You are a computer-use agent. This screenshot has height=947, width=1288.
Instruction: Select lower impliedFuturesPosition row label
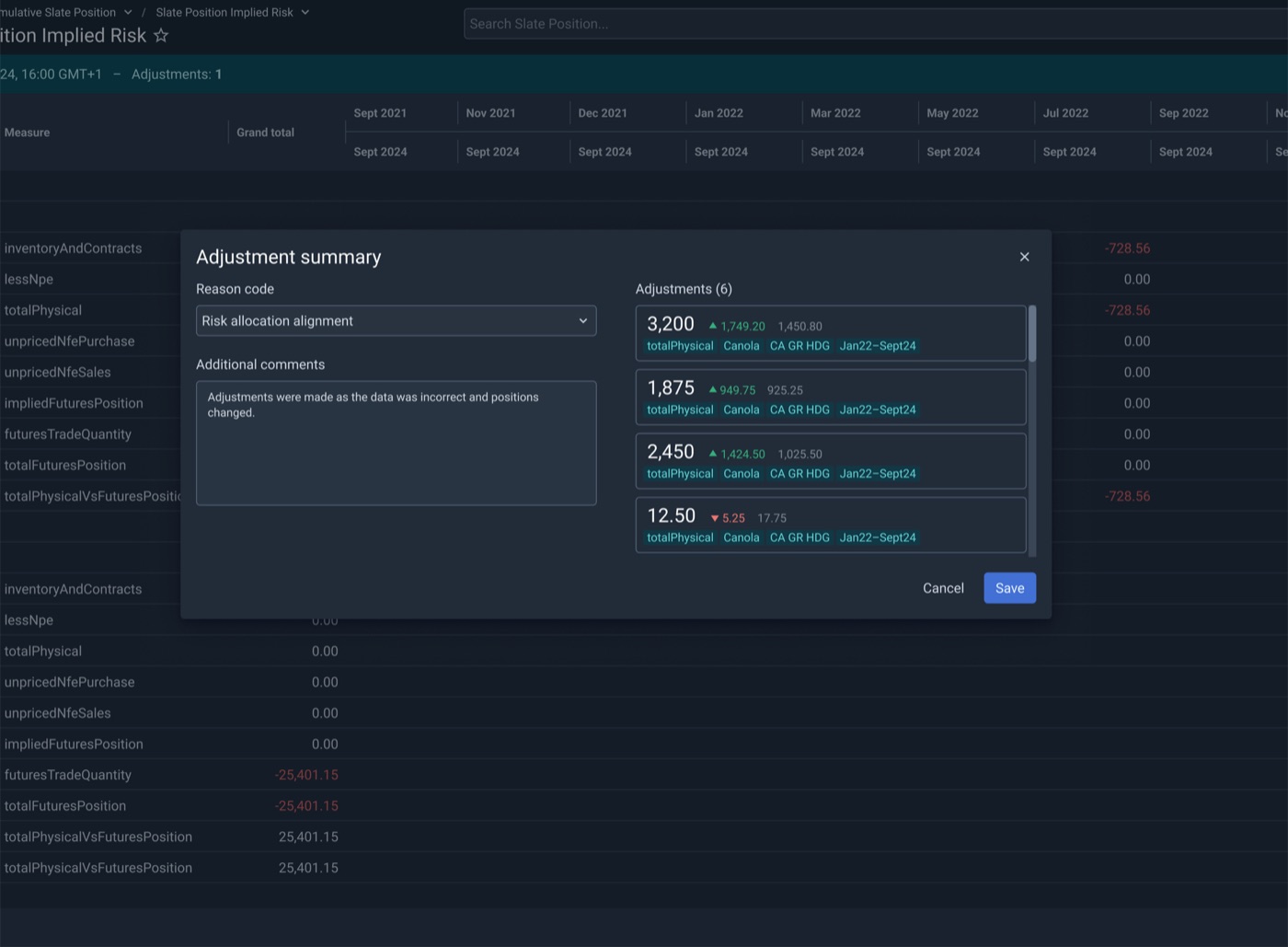click(74, 744)
